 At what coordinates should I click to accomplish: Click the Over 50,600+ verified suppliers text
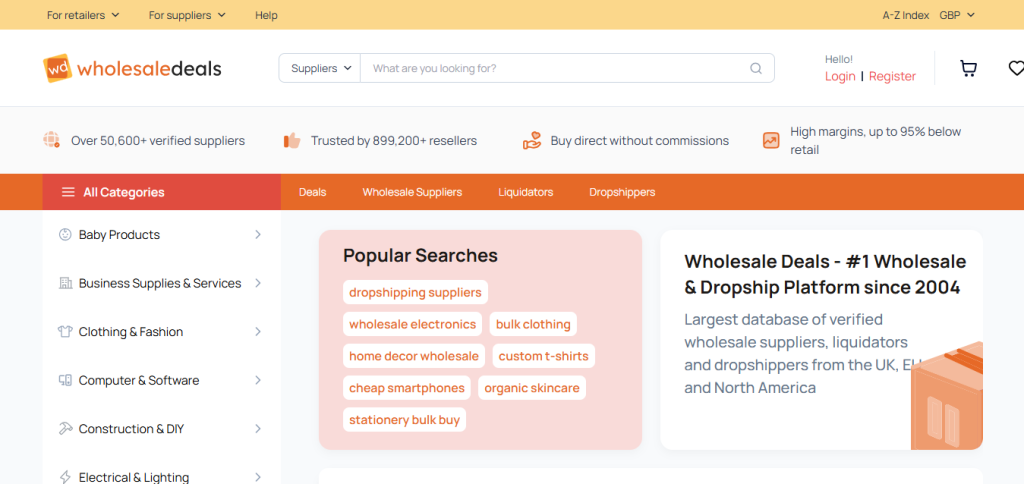pos(158,140)
